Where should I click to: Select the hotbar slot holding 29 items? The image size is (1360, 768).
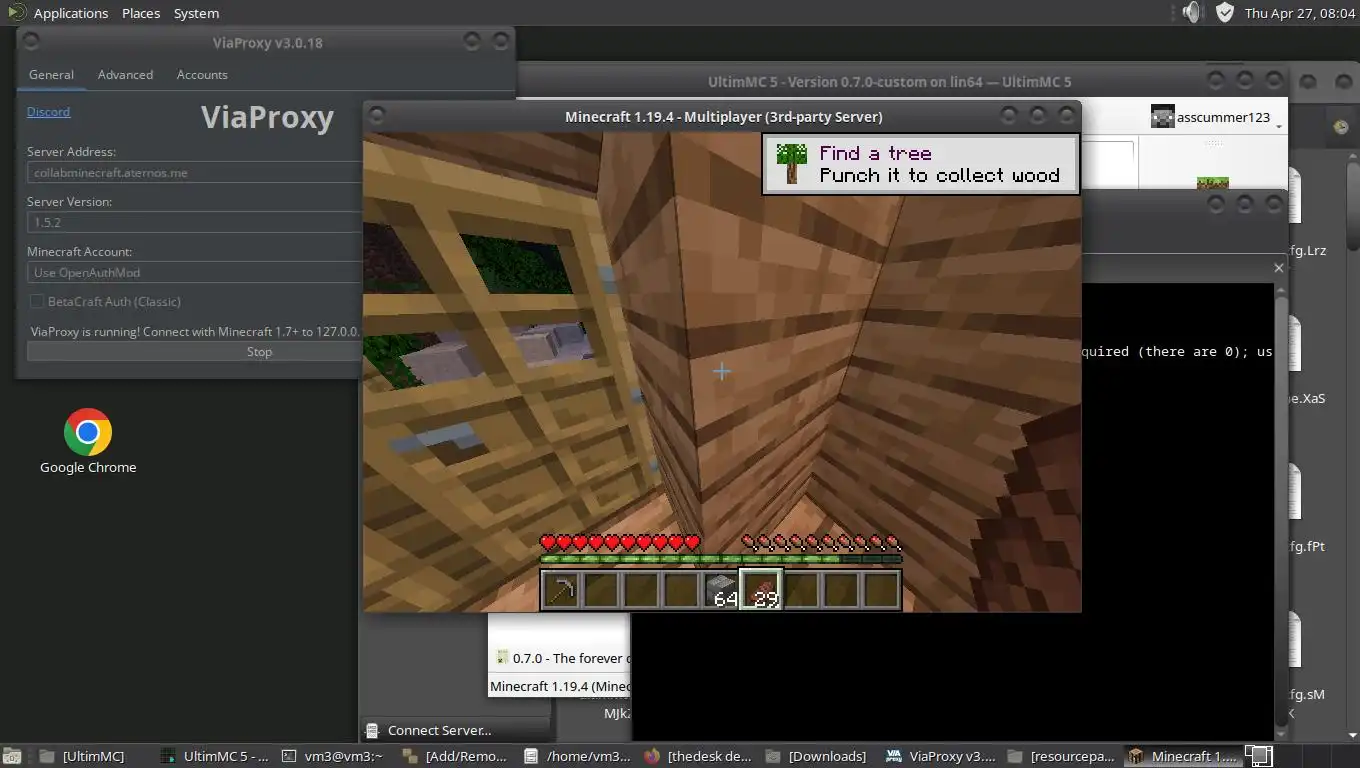(761, 590)
